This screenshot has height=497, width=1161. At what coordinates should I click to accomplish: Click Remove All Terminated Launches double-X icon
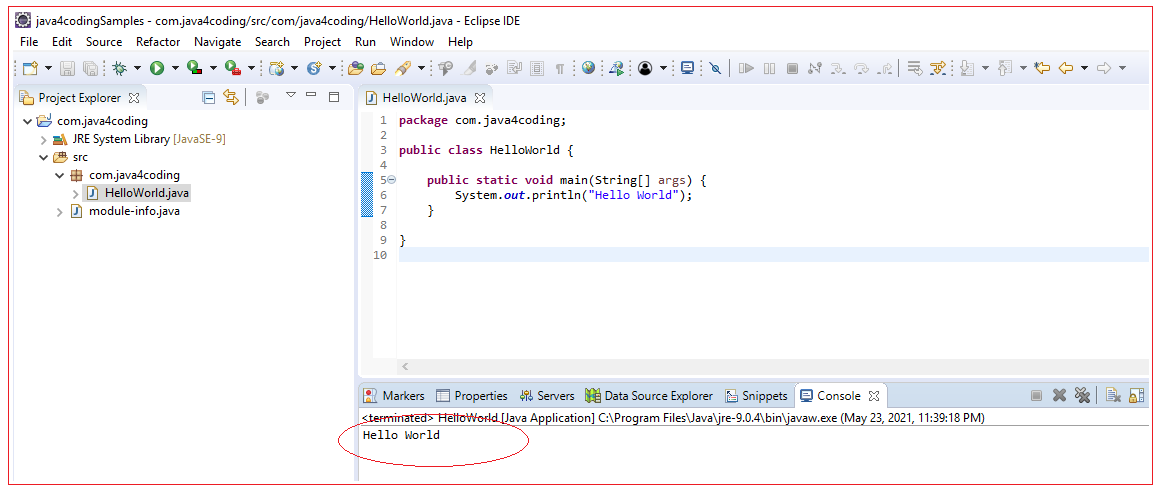point(1083,396)
